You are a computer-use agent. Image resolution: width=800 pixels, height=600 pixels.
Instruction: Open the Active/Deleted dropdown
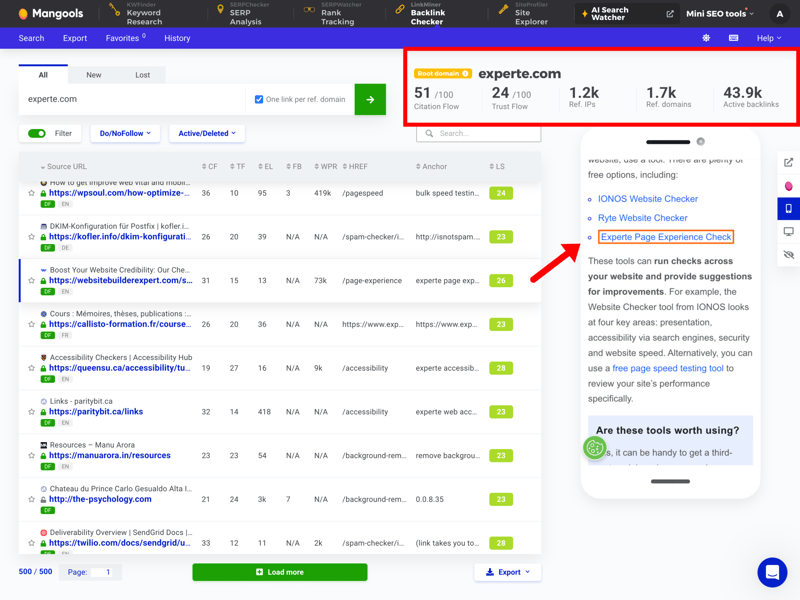[x=207, y=133]
